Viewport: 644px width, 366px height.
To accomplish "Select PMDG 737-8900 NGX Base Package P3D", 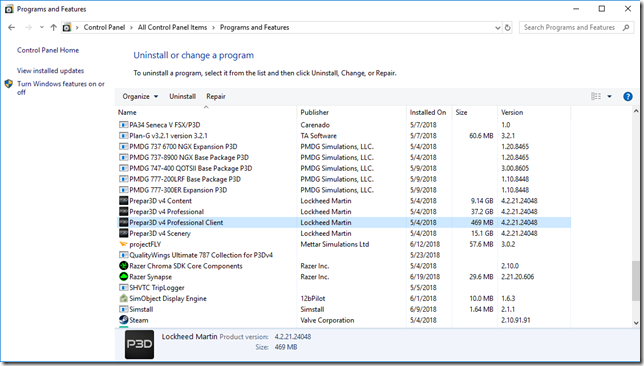I will coord(189,157).
